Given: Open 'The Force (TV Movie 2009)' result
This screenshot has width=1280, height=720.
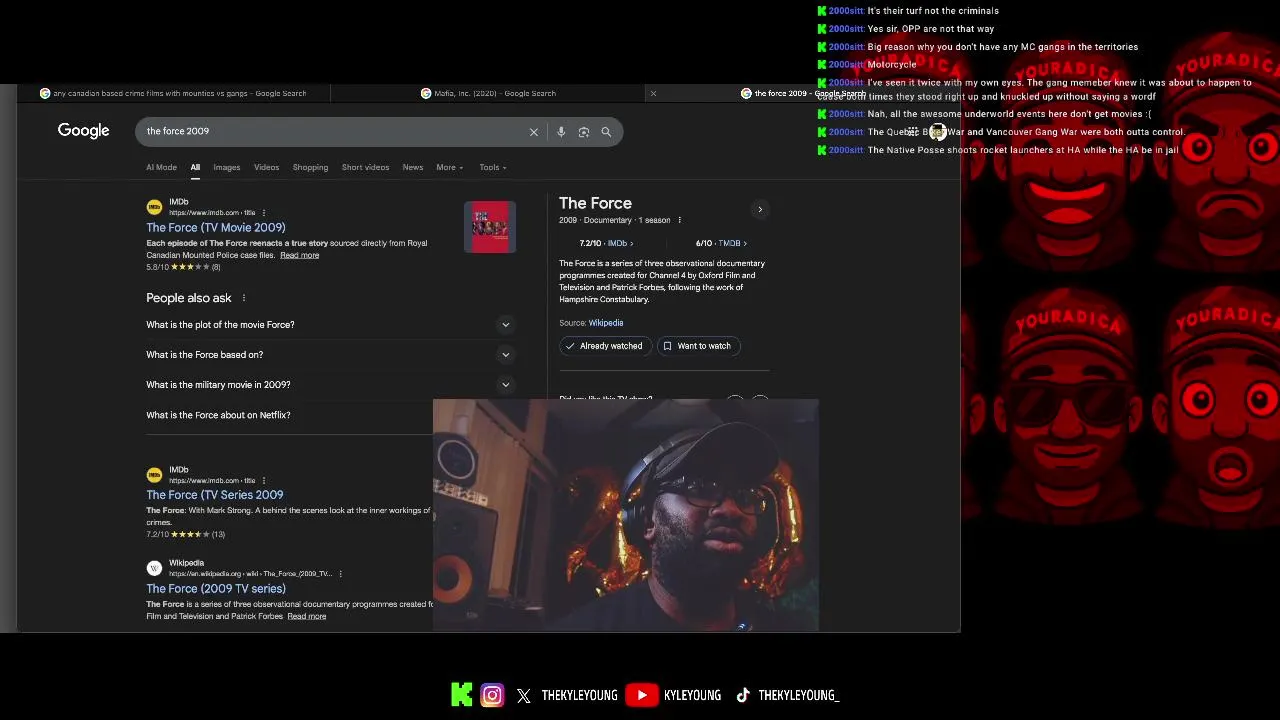Looking at the screenshot, I should (216, 228).
